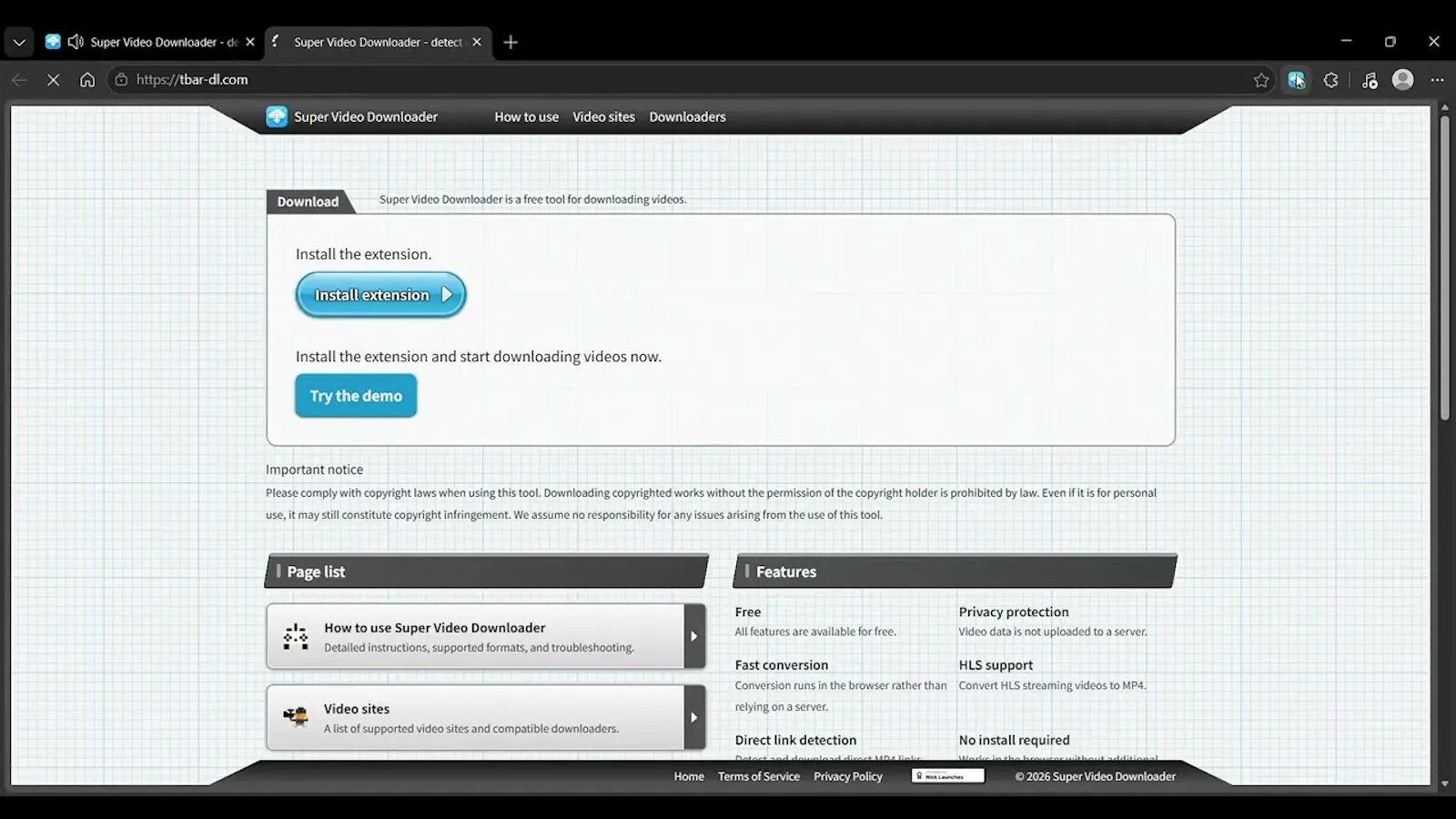This screenshot has height=819, width=1456.
Task: Click the Super Video Downloader site logo
Action: pyautogui.click(x=352, y=116)
